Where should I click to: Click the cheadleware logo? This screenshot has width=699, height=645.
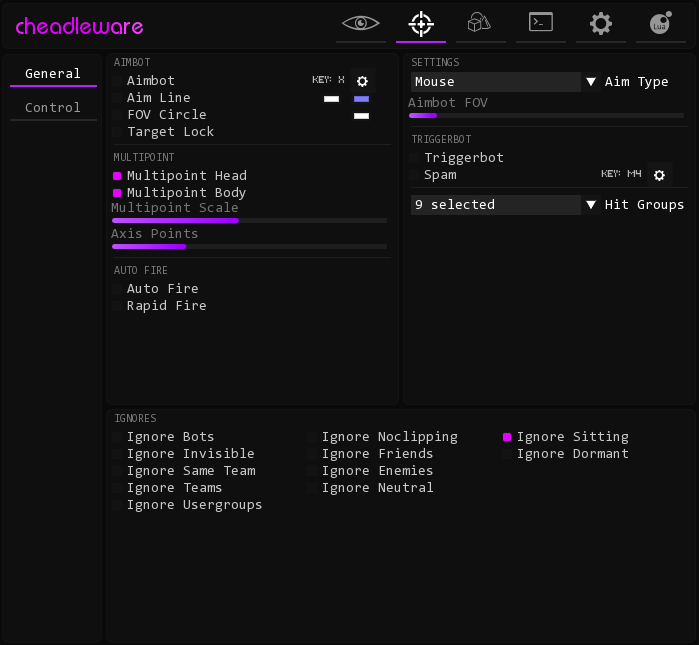click(79, 26)
